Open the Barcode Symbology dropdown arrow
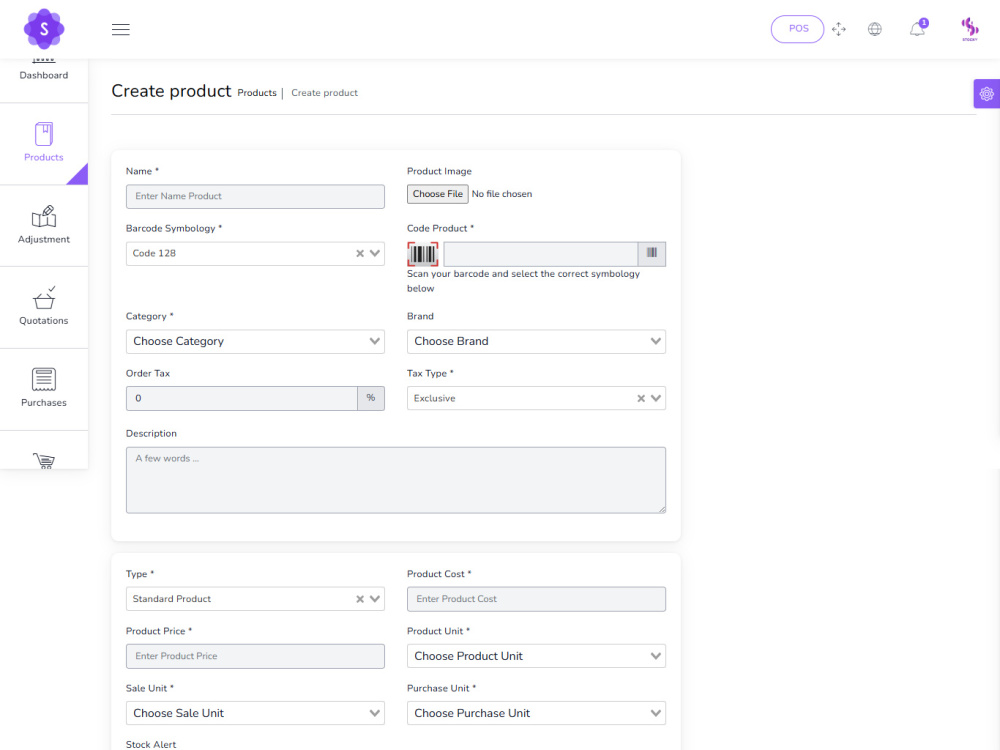The image size is (1000, 750). (x=375, y=254)
